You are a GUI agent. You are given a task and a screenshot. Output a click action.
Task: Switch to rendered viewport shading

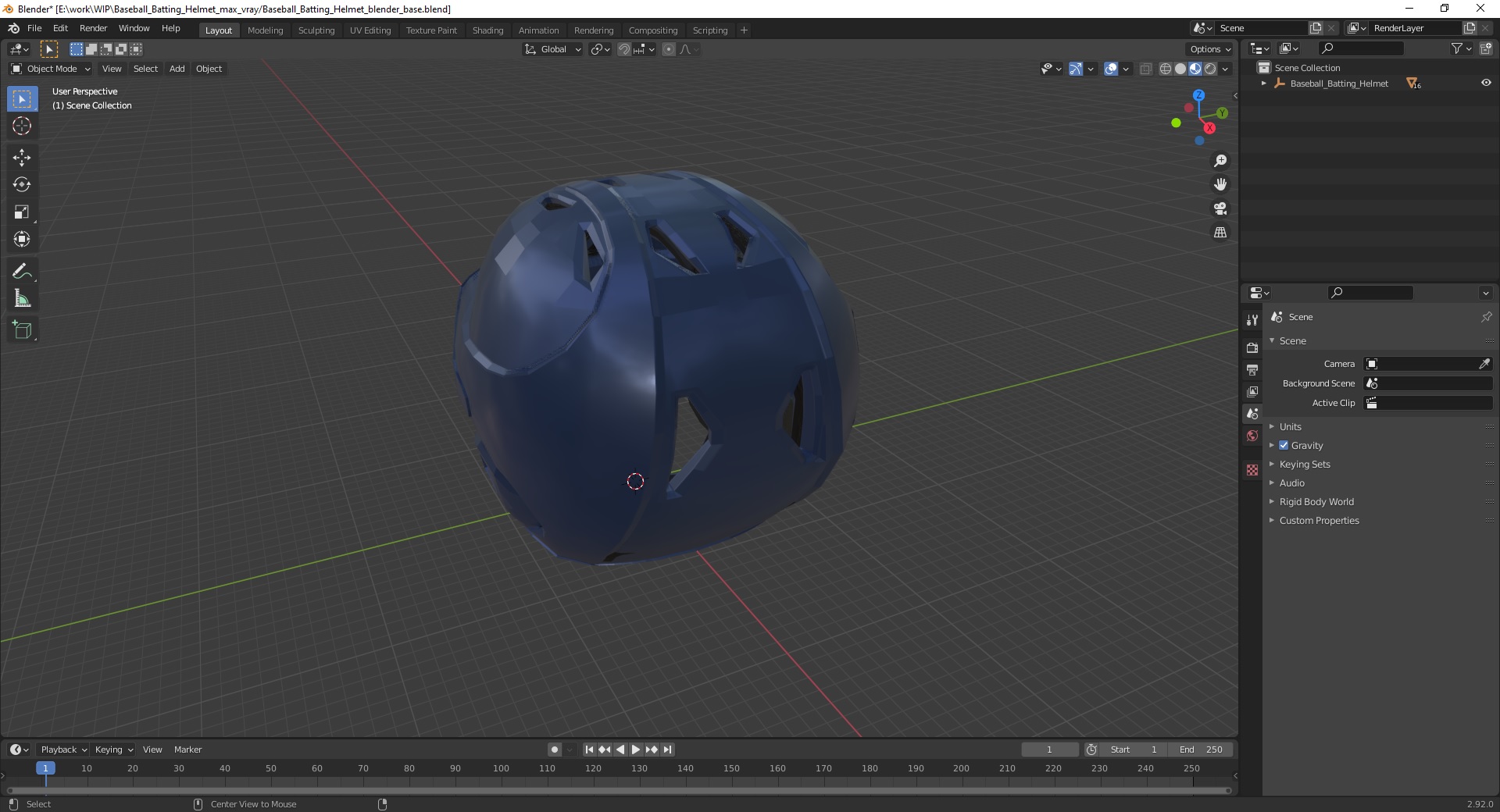tap(1210, 69)
